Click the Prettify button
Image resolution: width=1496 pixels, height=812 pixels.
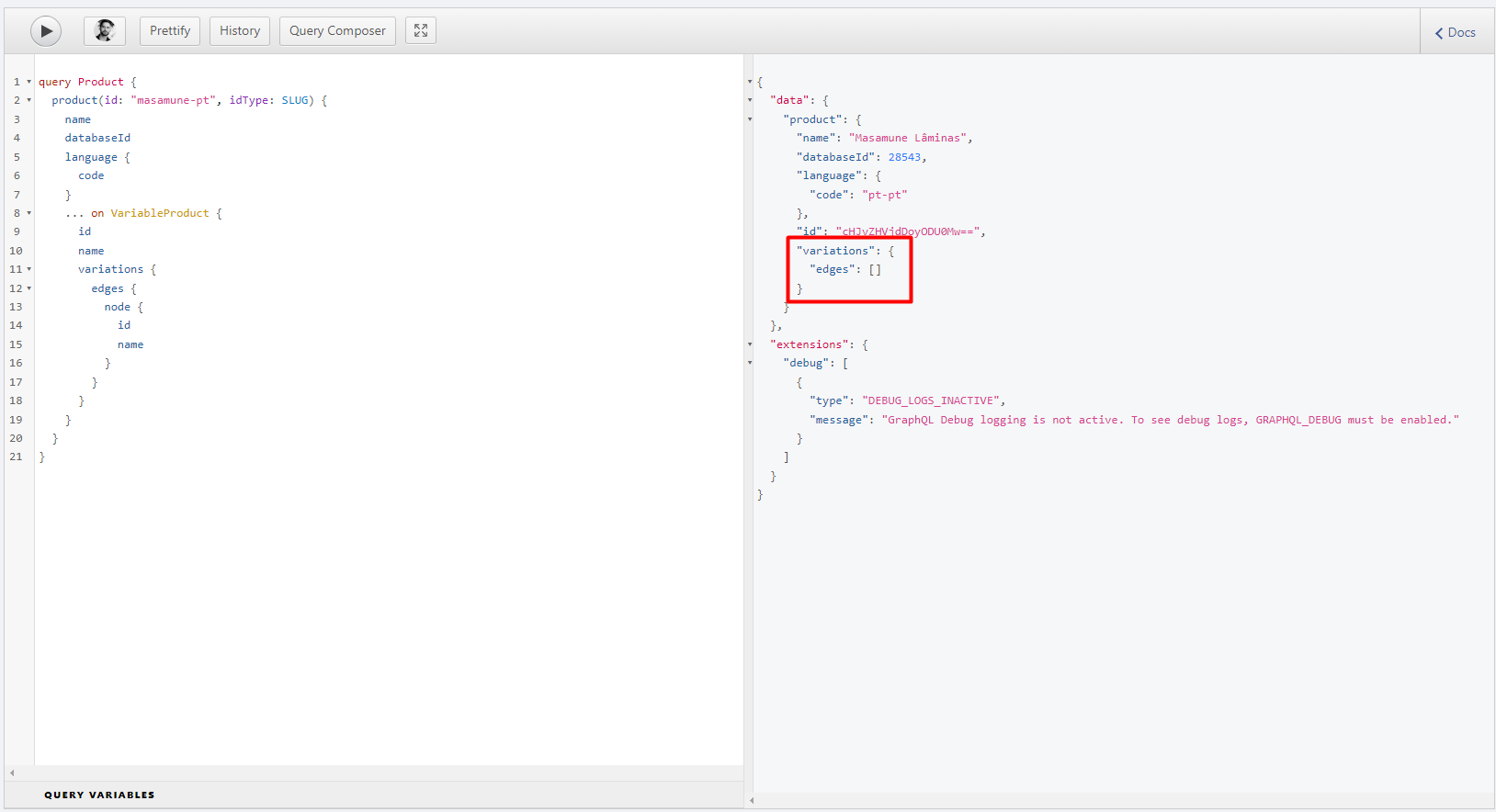point(170,31)
